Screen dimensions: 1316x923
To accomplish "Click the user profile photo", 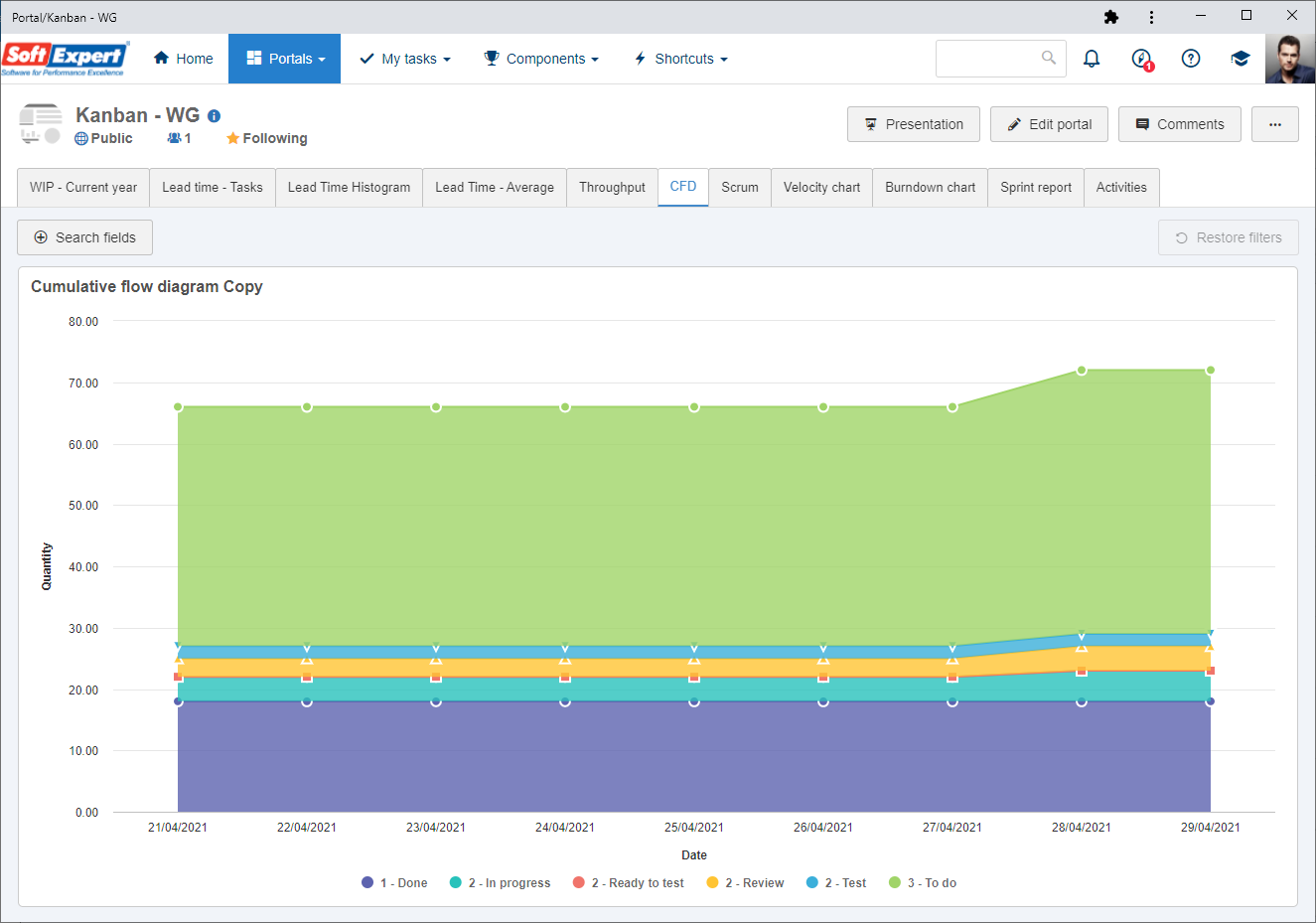I will coord(1290,59).
